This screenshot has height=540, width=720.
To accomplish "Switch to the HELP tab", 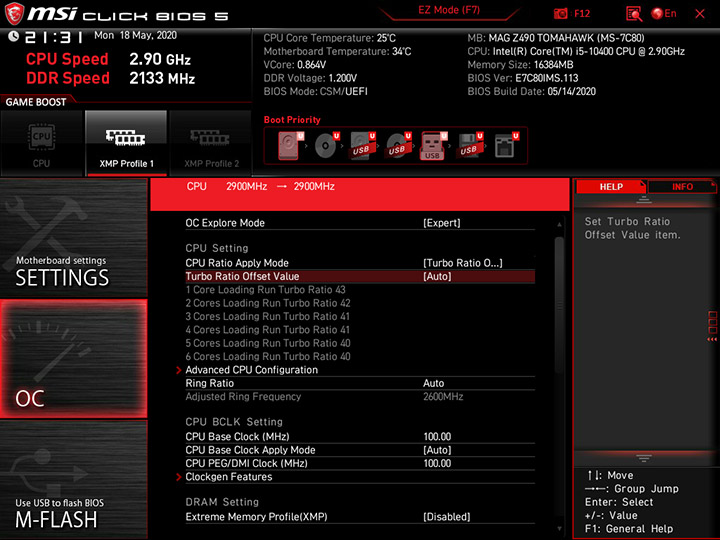I will pos(611,186).
